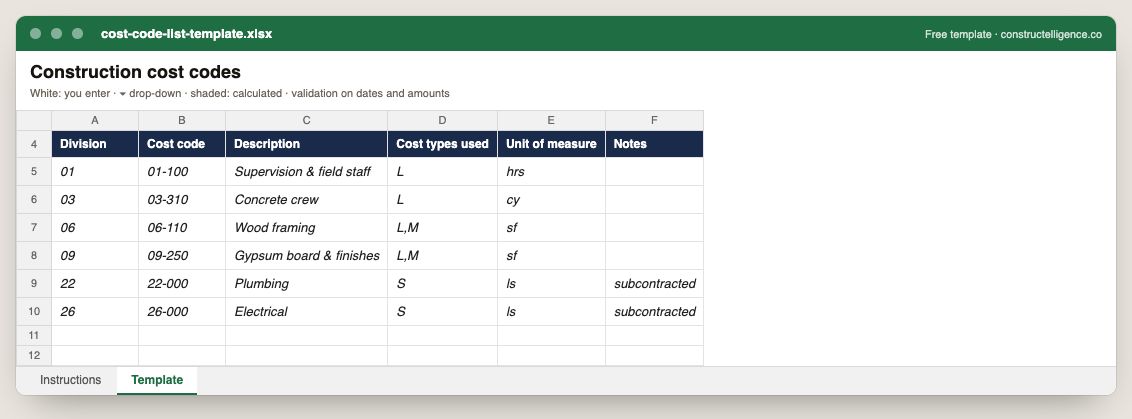Click the Concrete crew description cell
The height and width of the screenshot is (419, 1132).
click(x=306, y=199)
